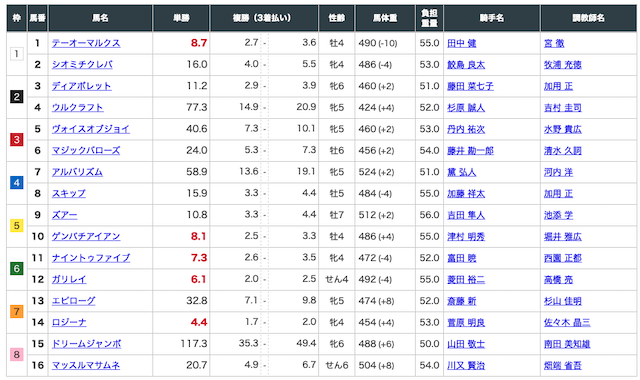640x380 pixels.
Task: Open trainer 加用 正 in ディアボレット row
Action: (x=558, y=86)
